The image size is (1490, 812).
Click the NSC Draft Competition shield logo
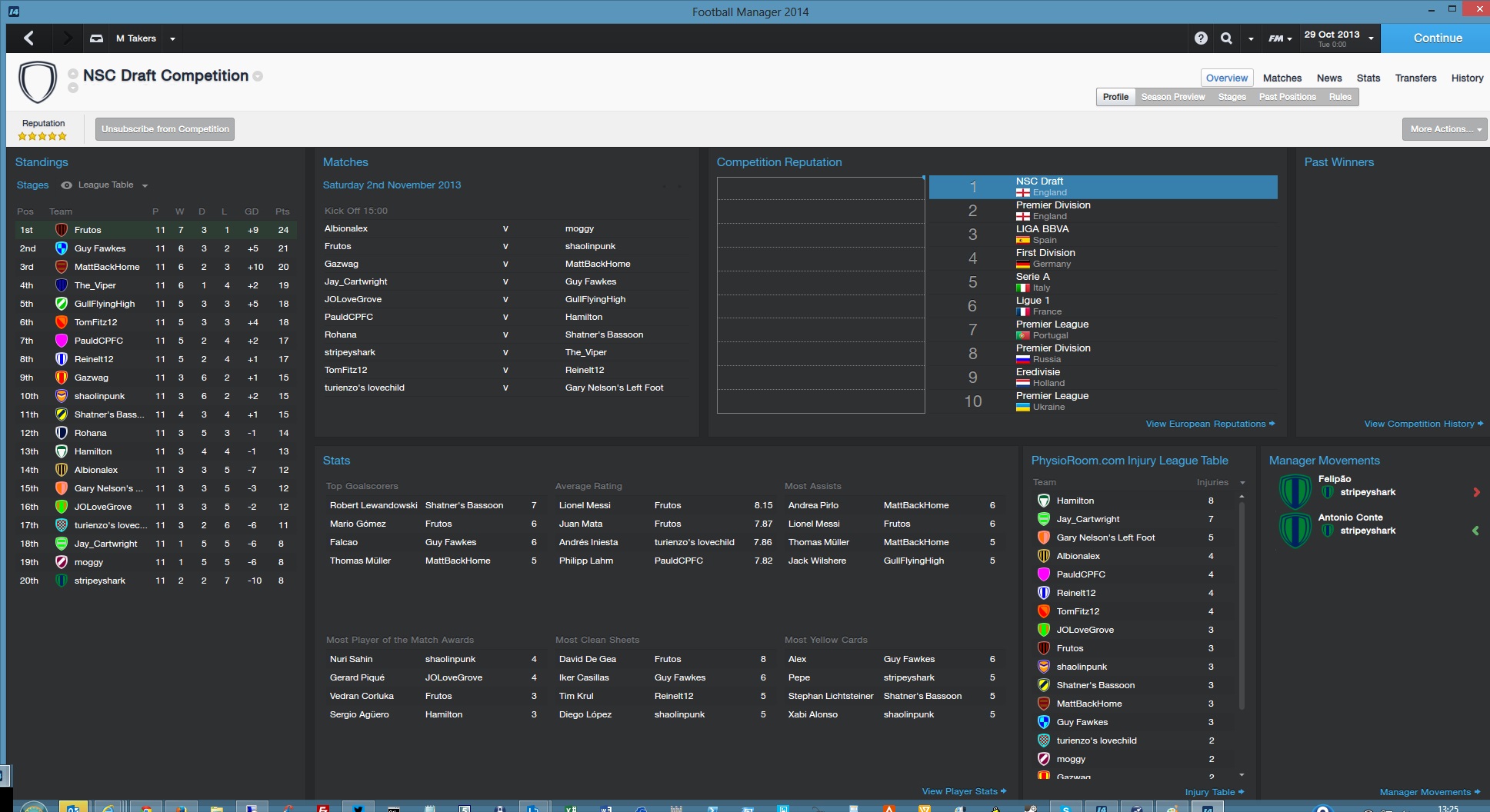pyautogui.click(x=38, y=82)
